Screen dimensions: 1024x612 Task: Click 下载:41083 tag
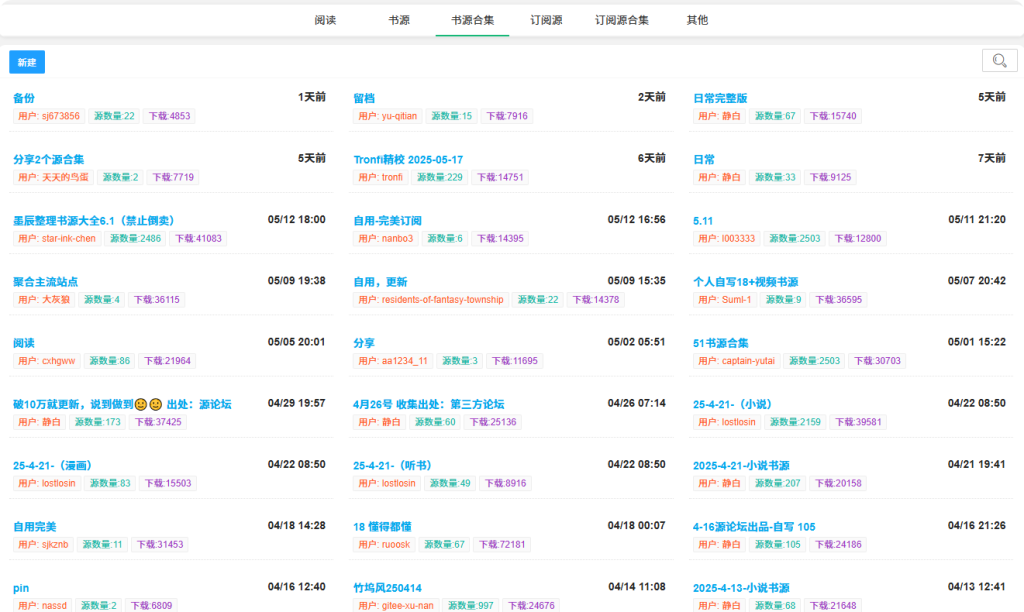tap(199, 238)
